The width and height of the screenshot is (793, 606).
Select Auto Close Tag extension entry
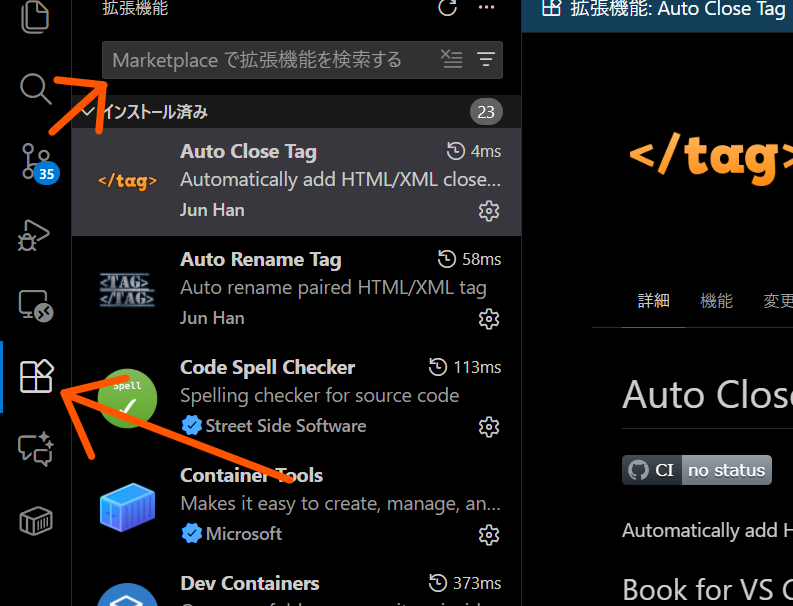pyautogui.click(x=296, y=182)
